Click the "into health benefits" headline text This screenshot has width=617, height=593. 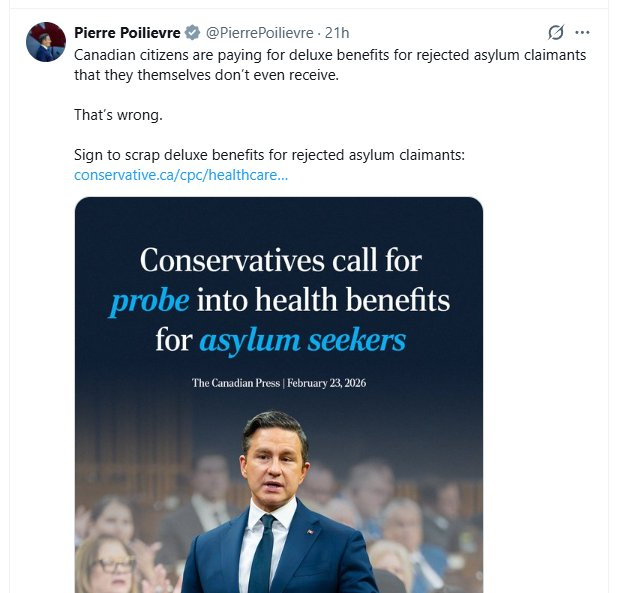tap(323, 300)
